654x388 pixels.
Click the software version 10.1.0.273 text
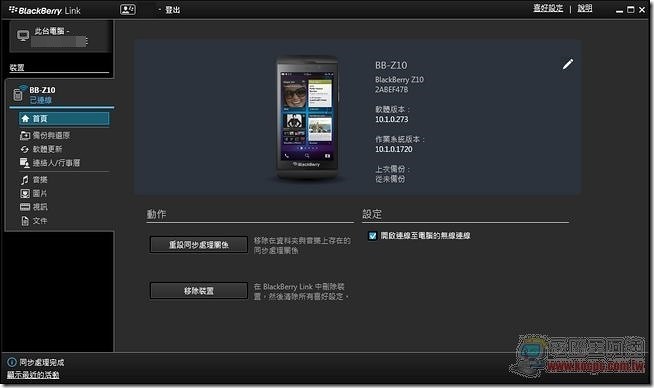click(x=392, y=119)
